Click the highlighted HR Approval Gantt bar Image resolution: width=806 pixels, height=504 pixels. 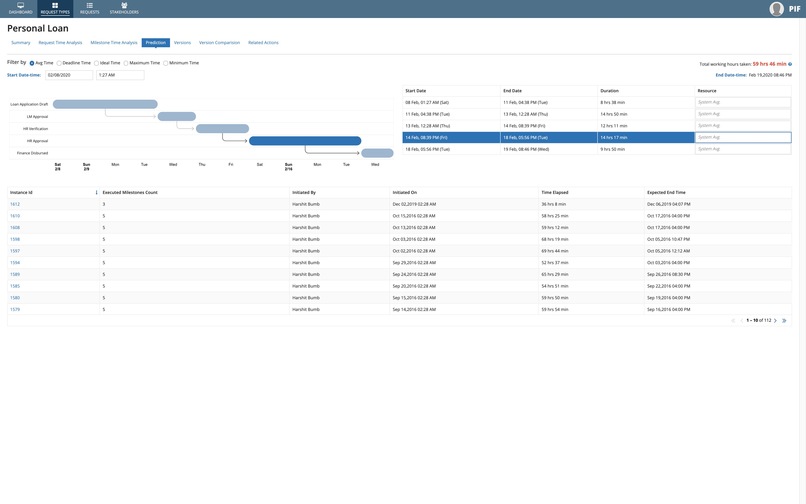(305, 141)
